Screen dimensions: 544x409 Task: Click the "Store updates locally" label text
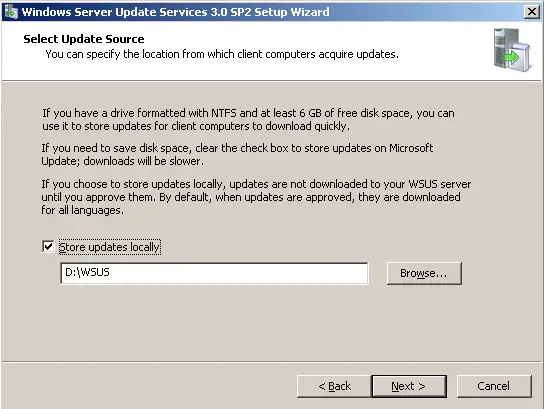coord(109,247)
